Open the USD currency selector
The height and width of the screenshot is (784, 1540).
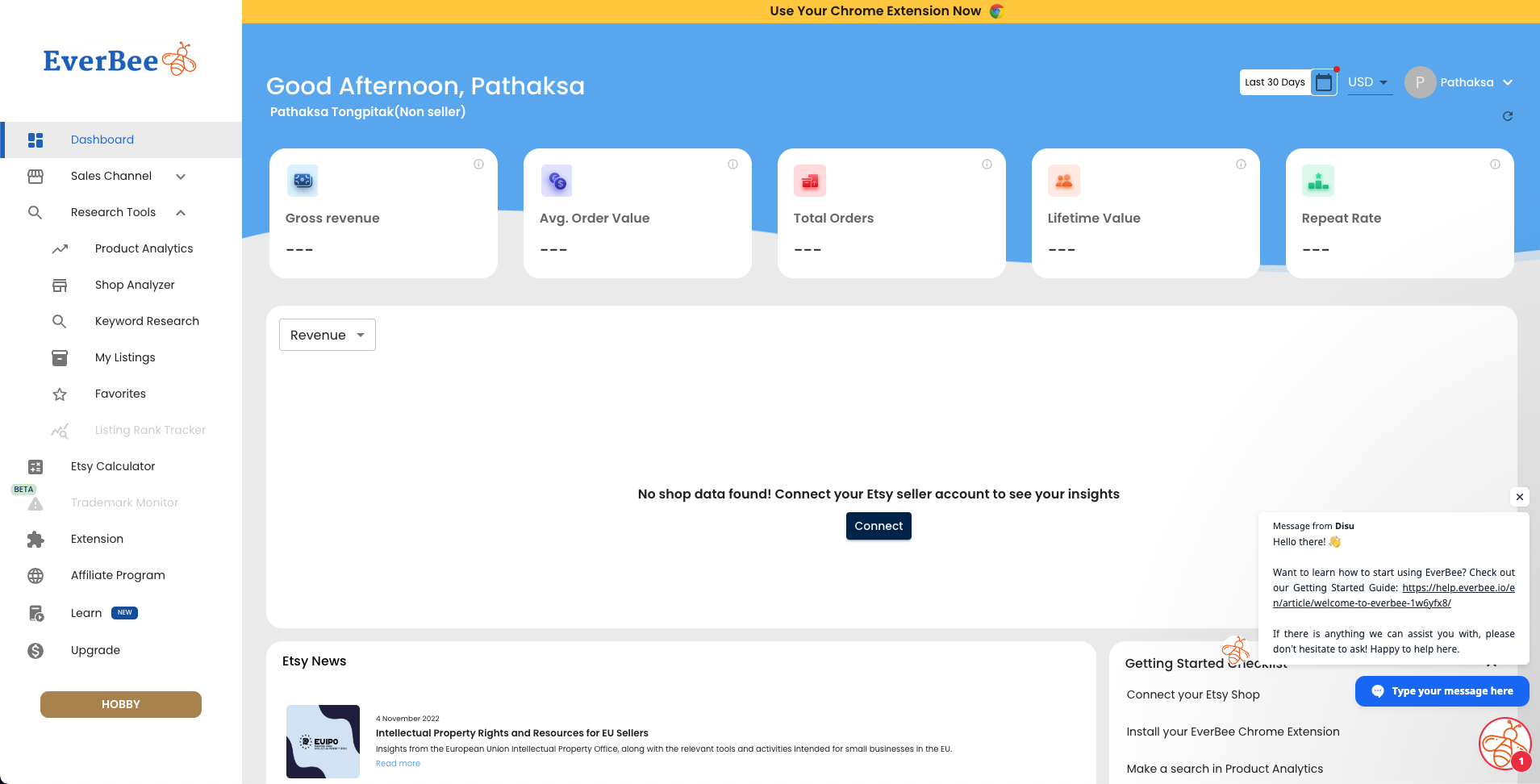(x=1369, y=81)
